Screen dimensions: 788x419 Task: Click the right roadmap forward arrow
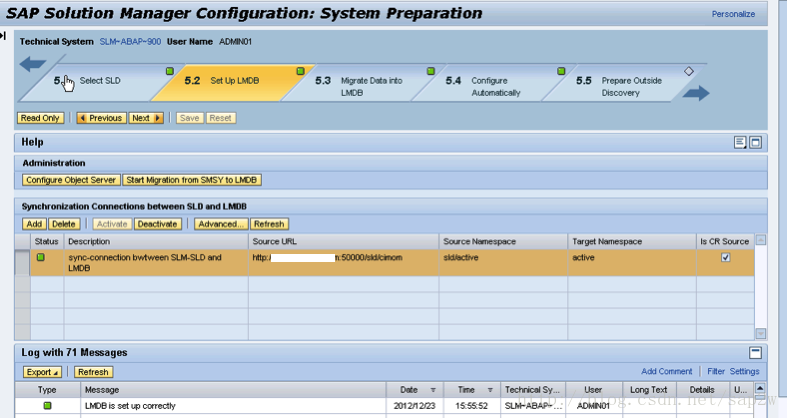click(696, 92)
